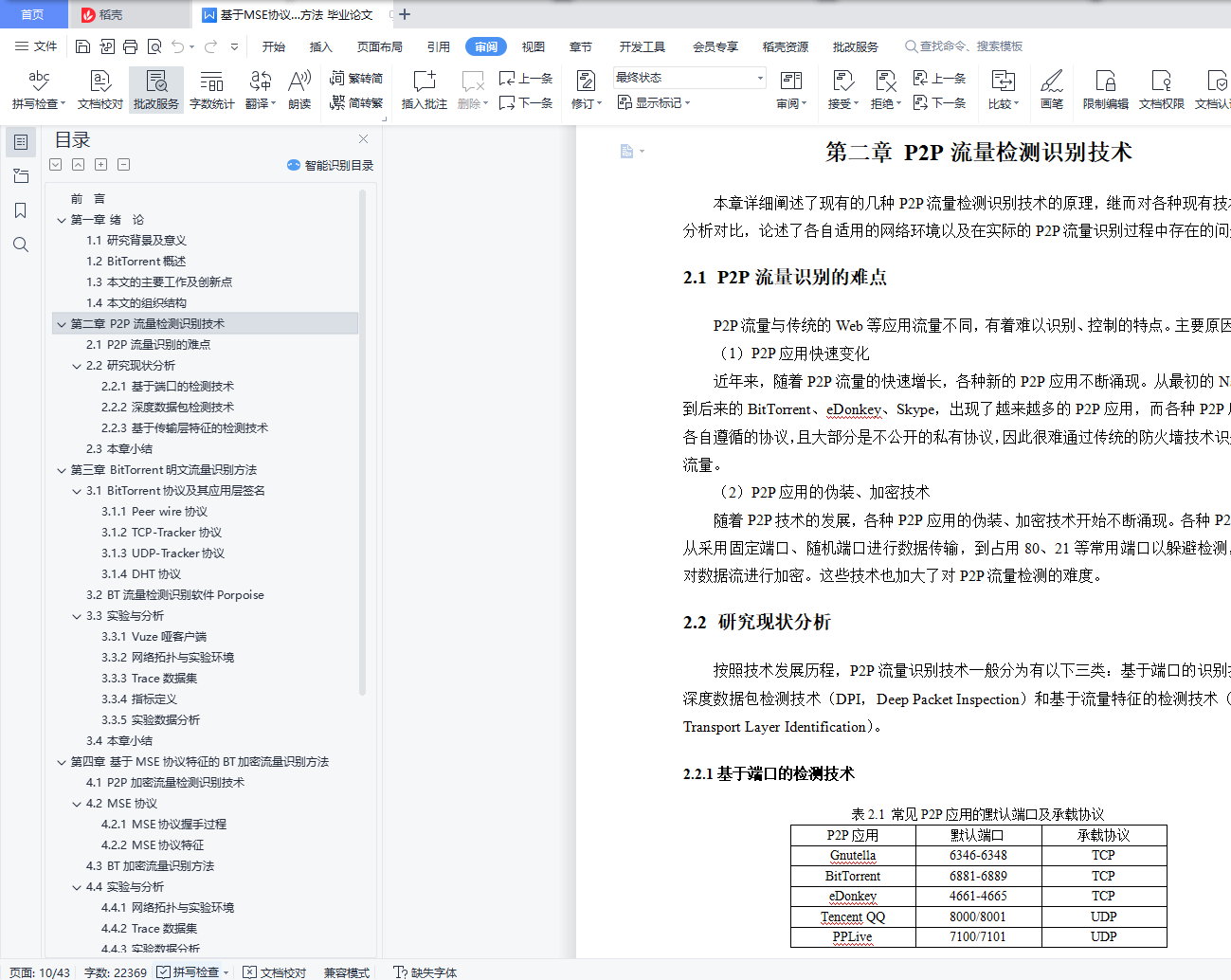Image resolution: width=1231 pixels, height=980 pixels.
Task: Jump to 3.2 BT 流量检测识别软件 Porpoise
Action: pos(175,595)
